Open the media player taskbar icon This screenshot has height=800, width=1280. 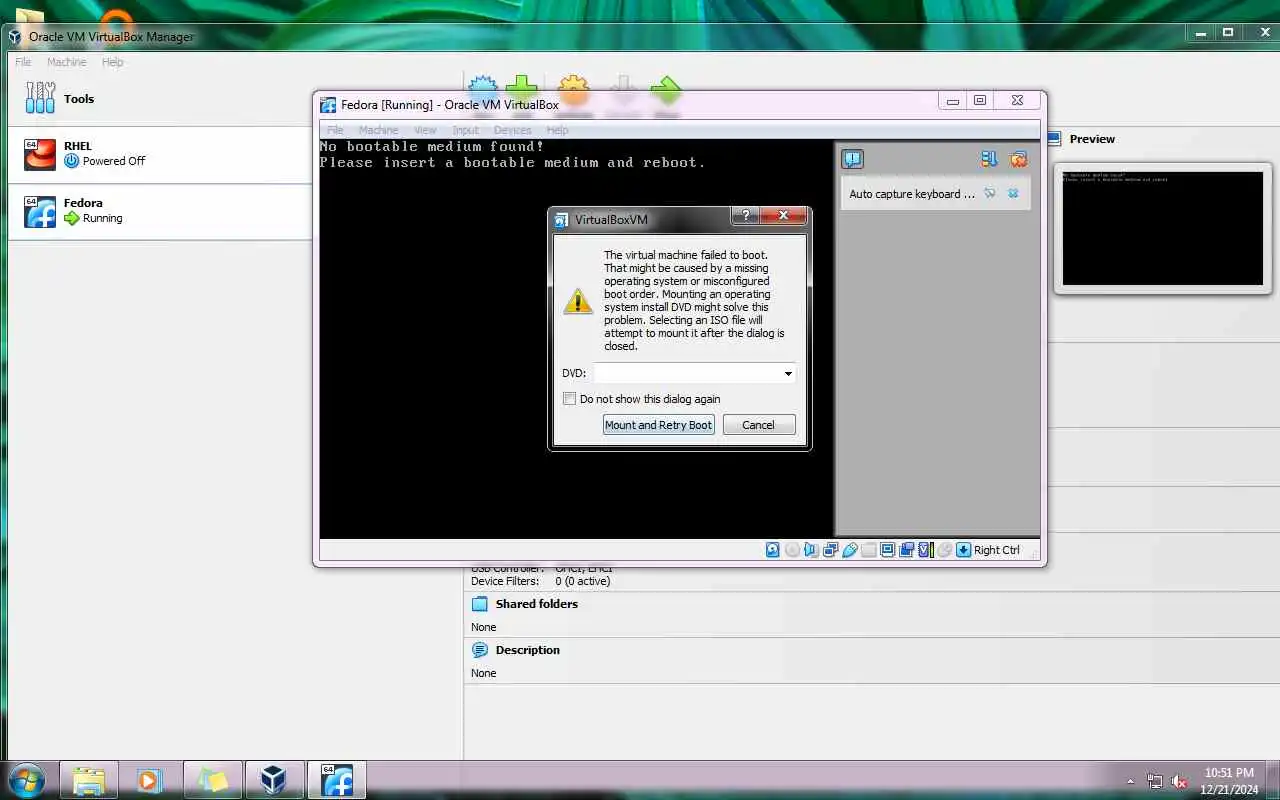click(150, 780)
